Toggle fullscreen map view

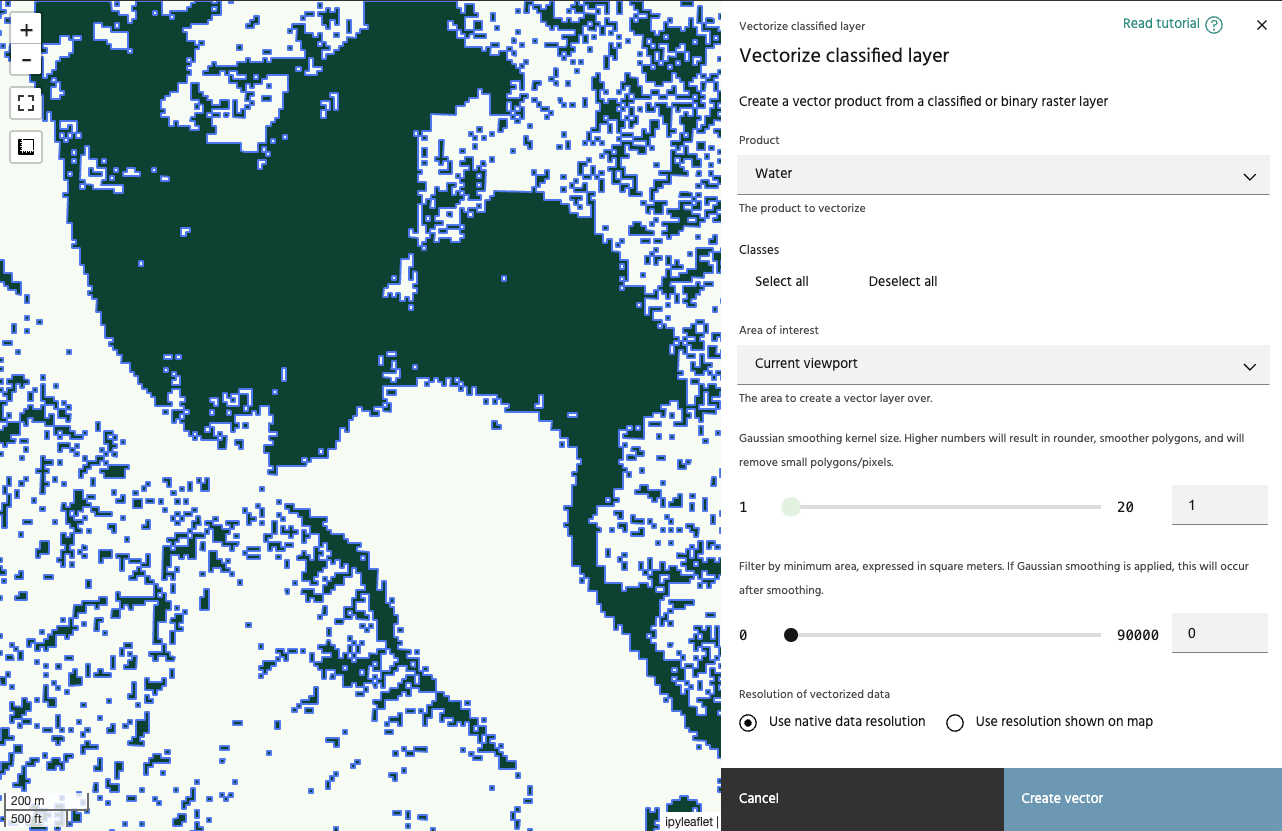(26, 102)
